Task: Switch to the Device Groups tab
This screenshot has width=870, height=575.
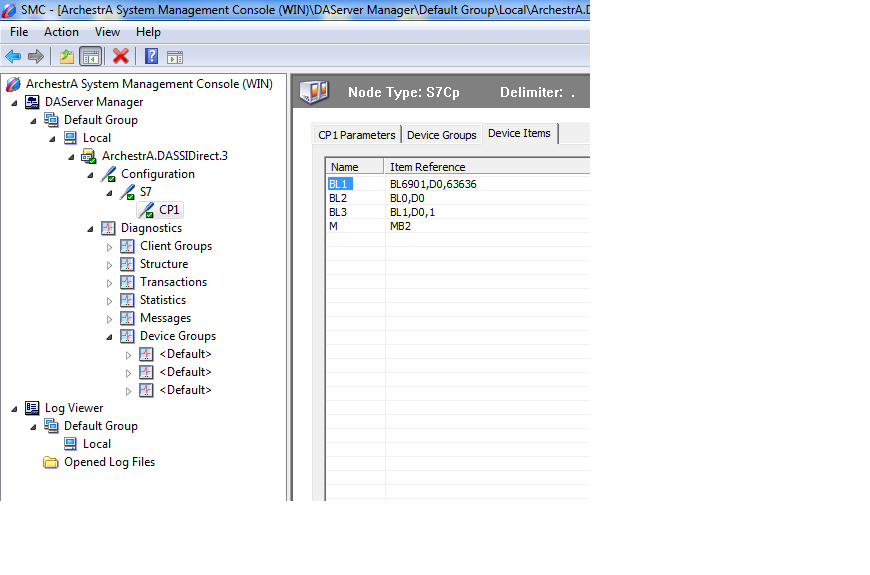Action: coord(441,135)
